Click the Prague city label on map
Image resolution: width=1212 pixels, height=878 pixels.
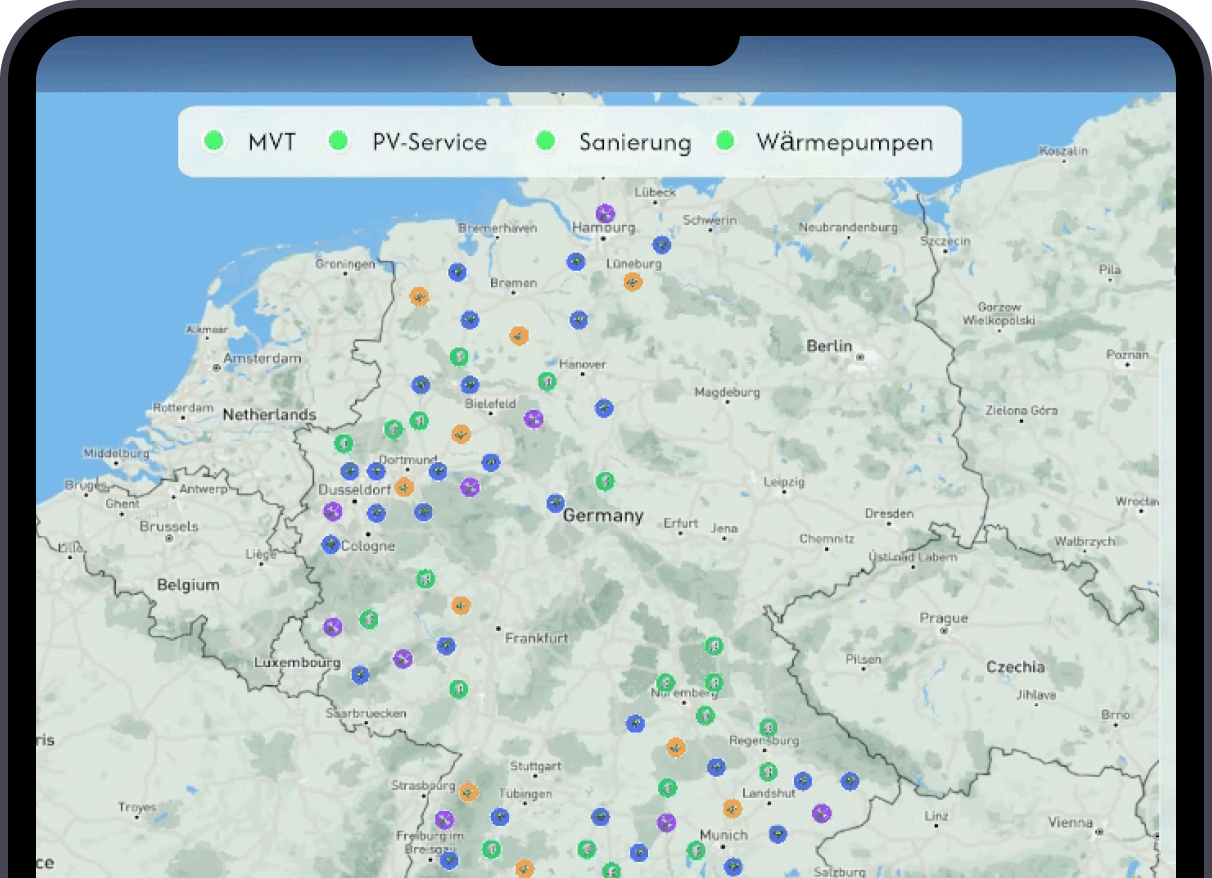(943, 618)
